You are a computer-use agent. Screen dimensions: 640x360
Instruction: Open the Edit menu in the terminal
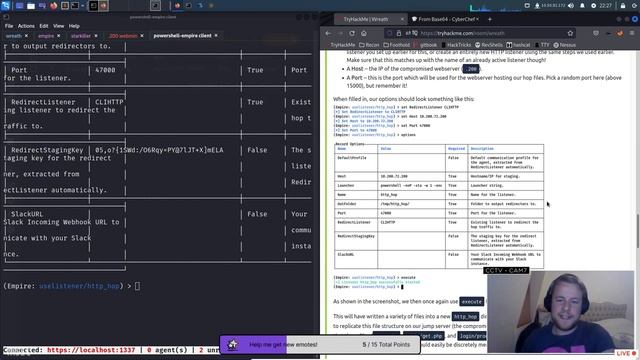pos(44,26)
